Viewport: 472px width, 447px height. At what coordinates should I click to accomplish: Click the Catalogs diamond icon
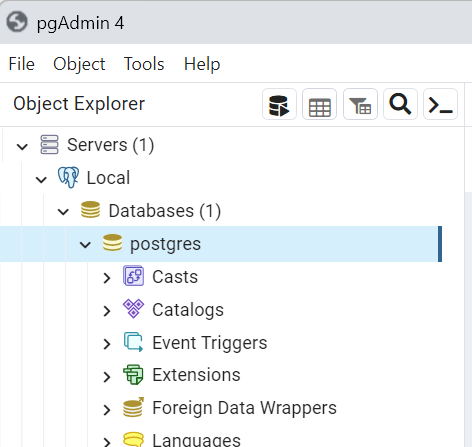click(133, 309)
